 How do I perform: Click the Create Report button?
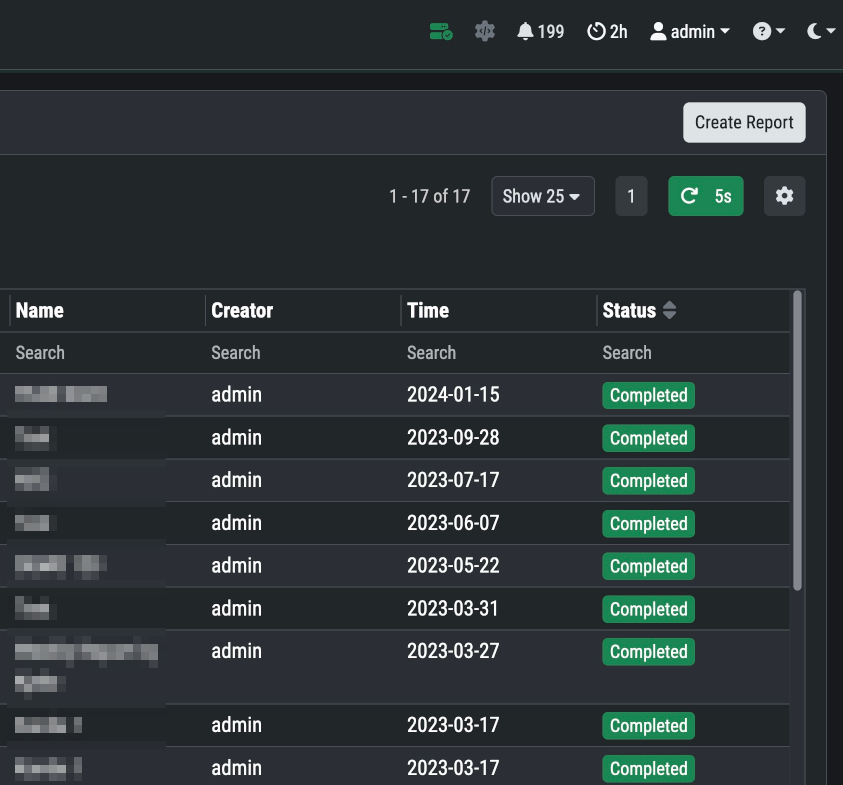(x=744, y=123)
